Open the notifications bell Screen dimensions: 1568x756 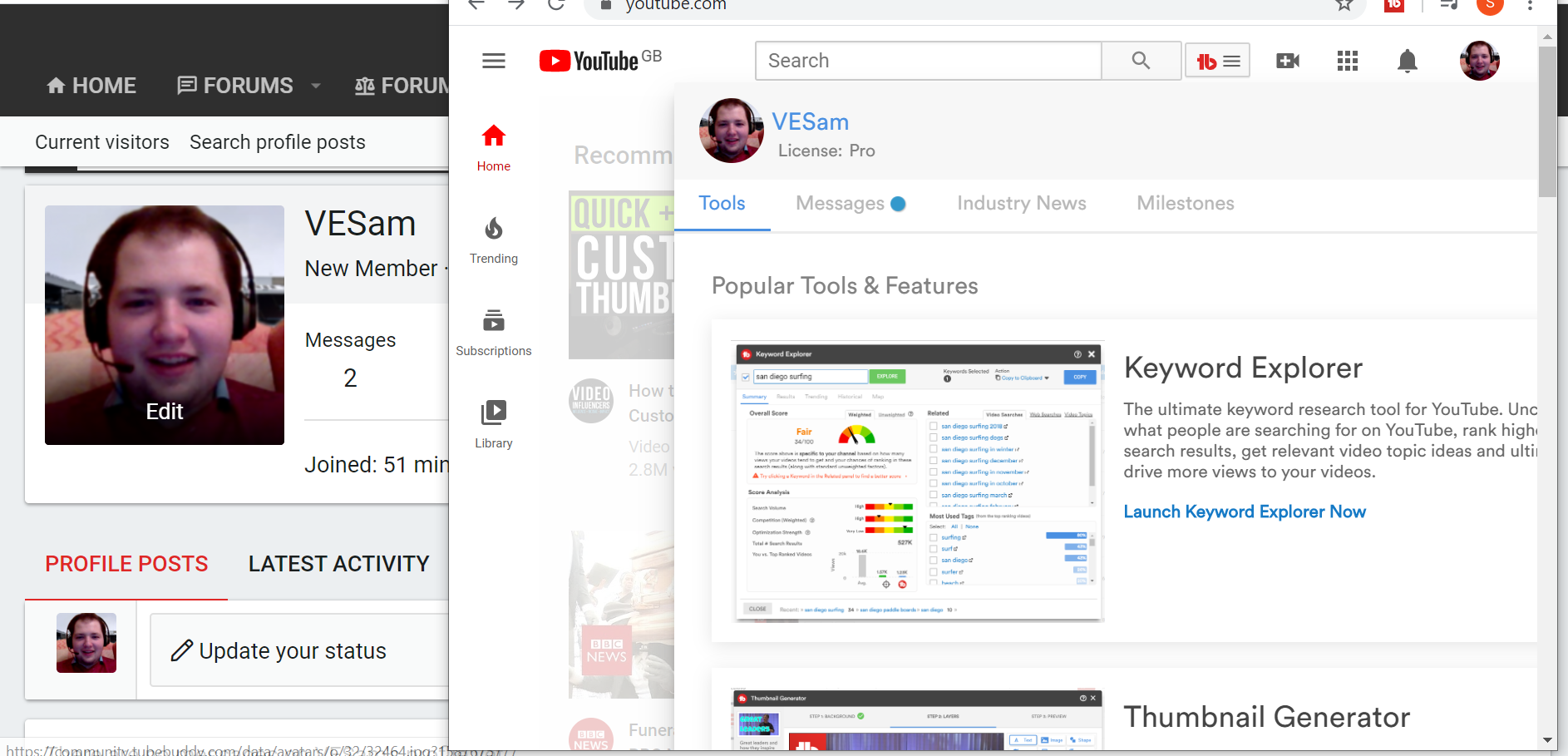[1408, 61]
